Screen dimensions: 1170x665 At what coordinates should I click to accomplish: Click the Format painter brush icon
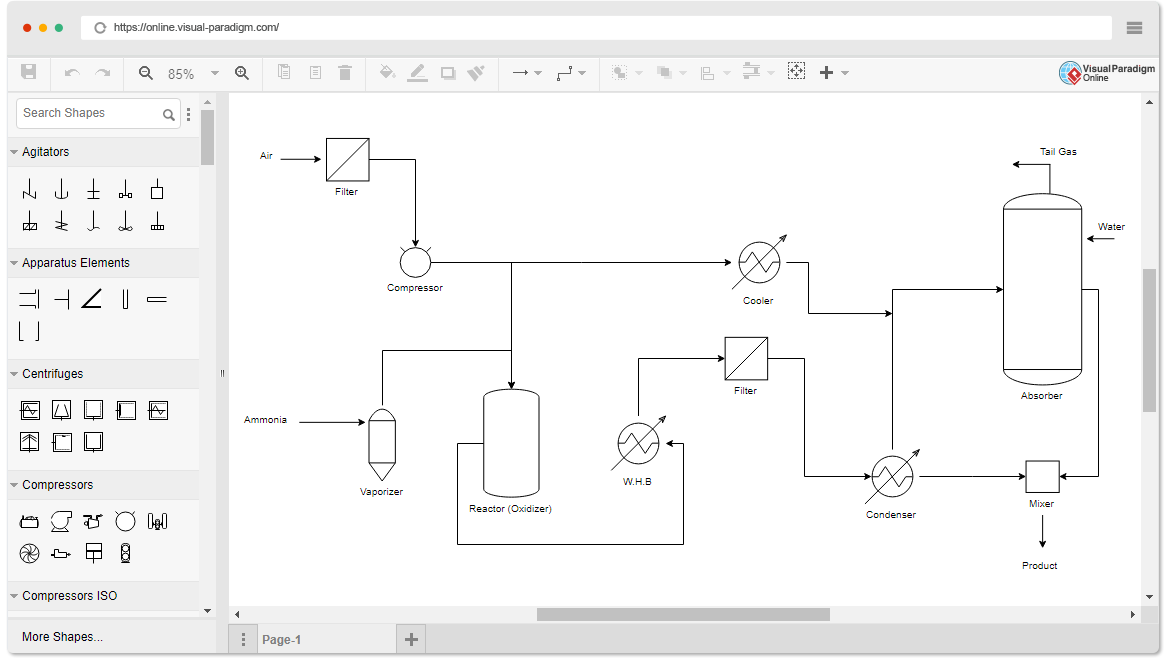476,72
